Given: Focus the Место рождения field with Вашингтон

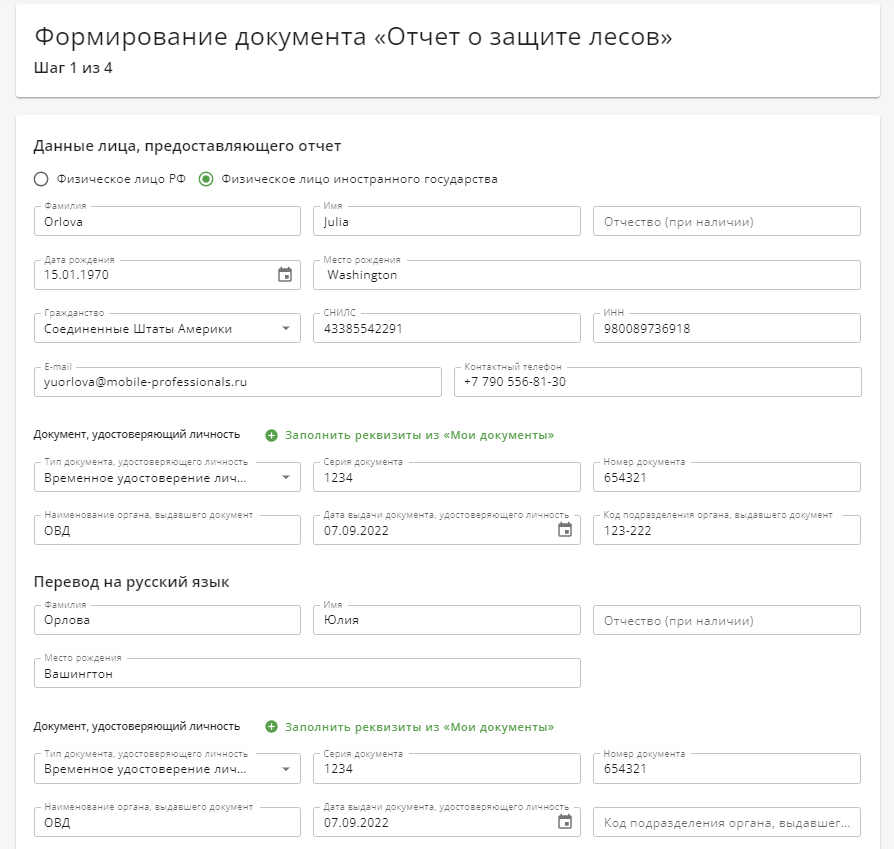Looking at the screenshot, I should [307, 673].
